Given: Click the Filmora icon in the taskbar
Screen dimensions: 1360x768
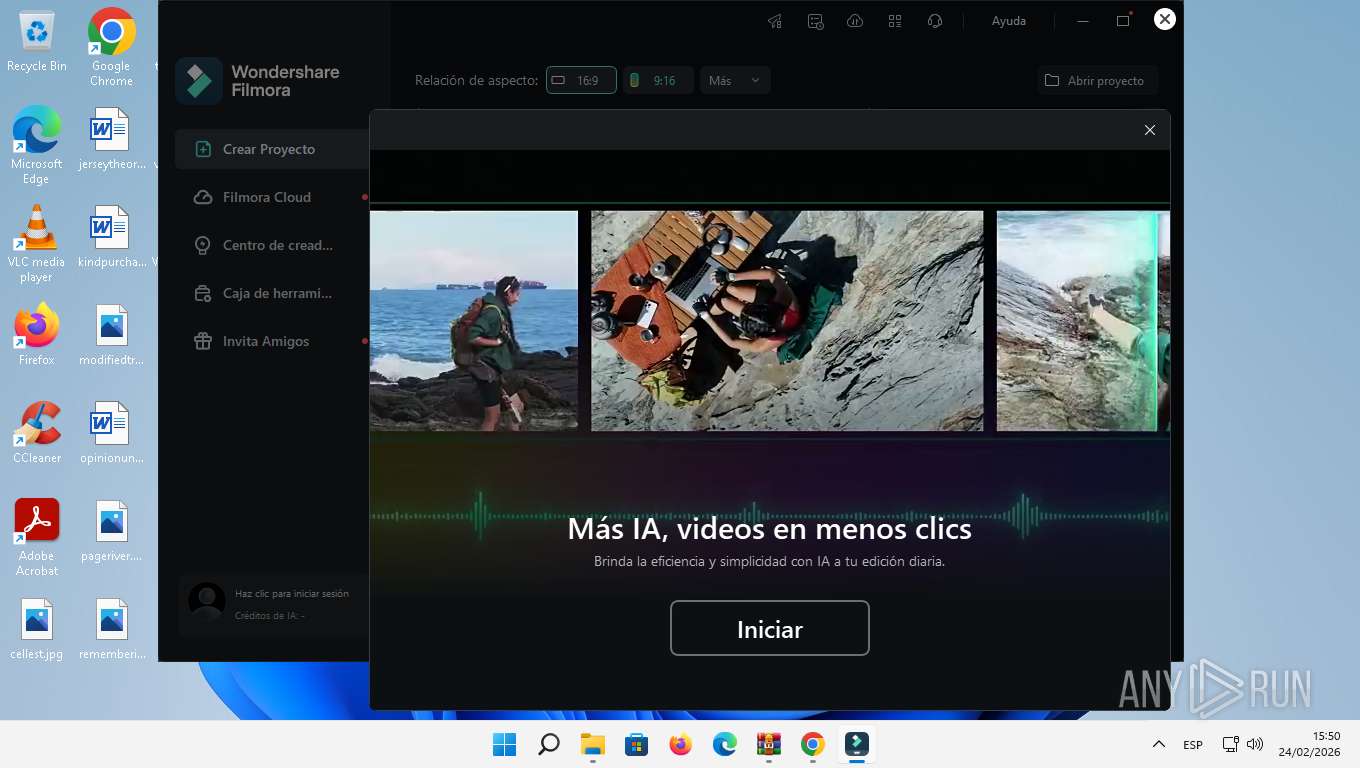Looking at the screenshot, I should click(857, 744).
